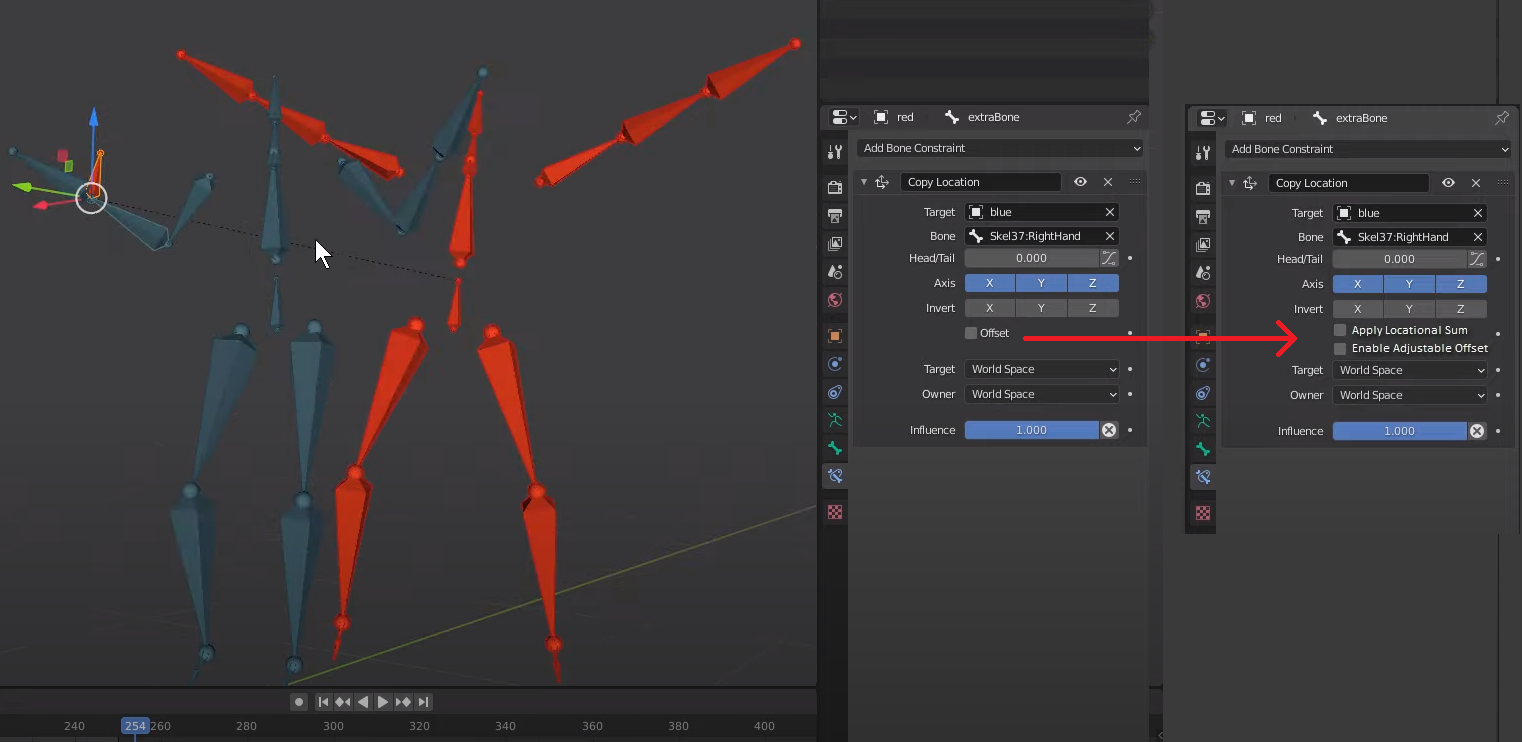
Task: Open Scene properties tab in the Offset checkbox panel
Action: [835, 272]
